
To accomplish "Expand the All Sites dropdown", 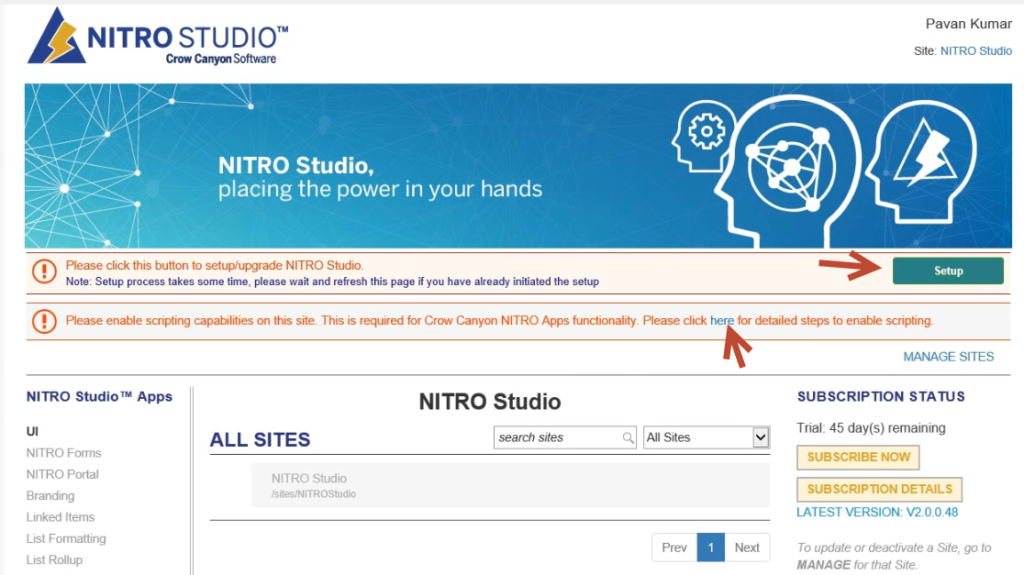I will (706, 437).
